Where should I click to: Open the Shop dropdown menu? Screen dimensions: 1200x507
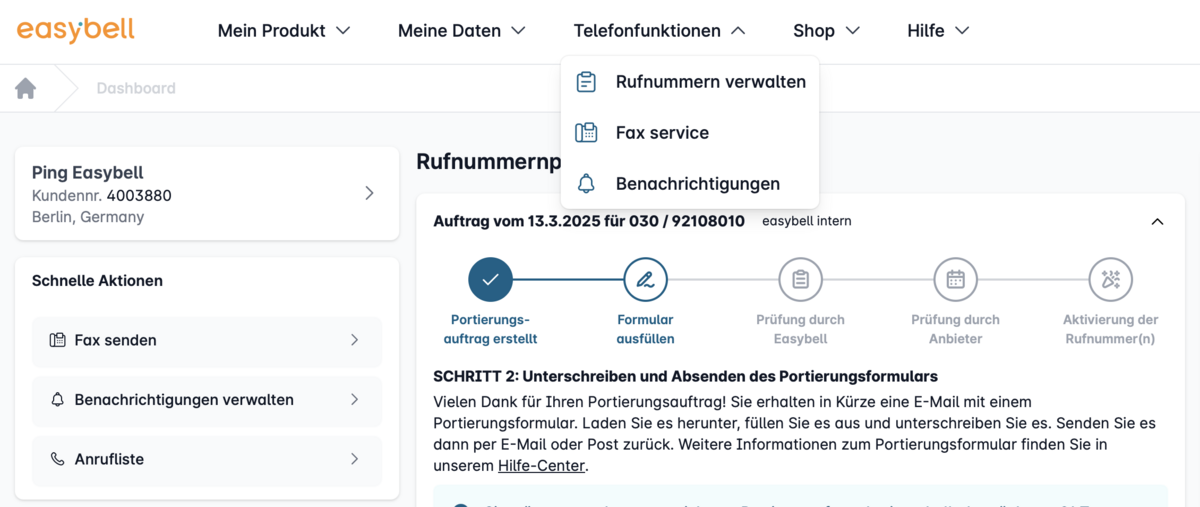point(826,31)
